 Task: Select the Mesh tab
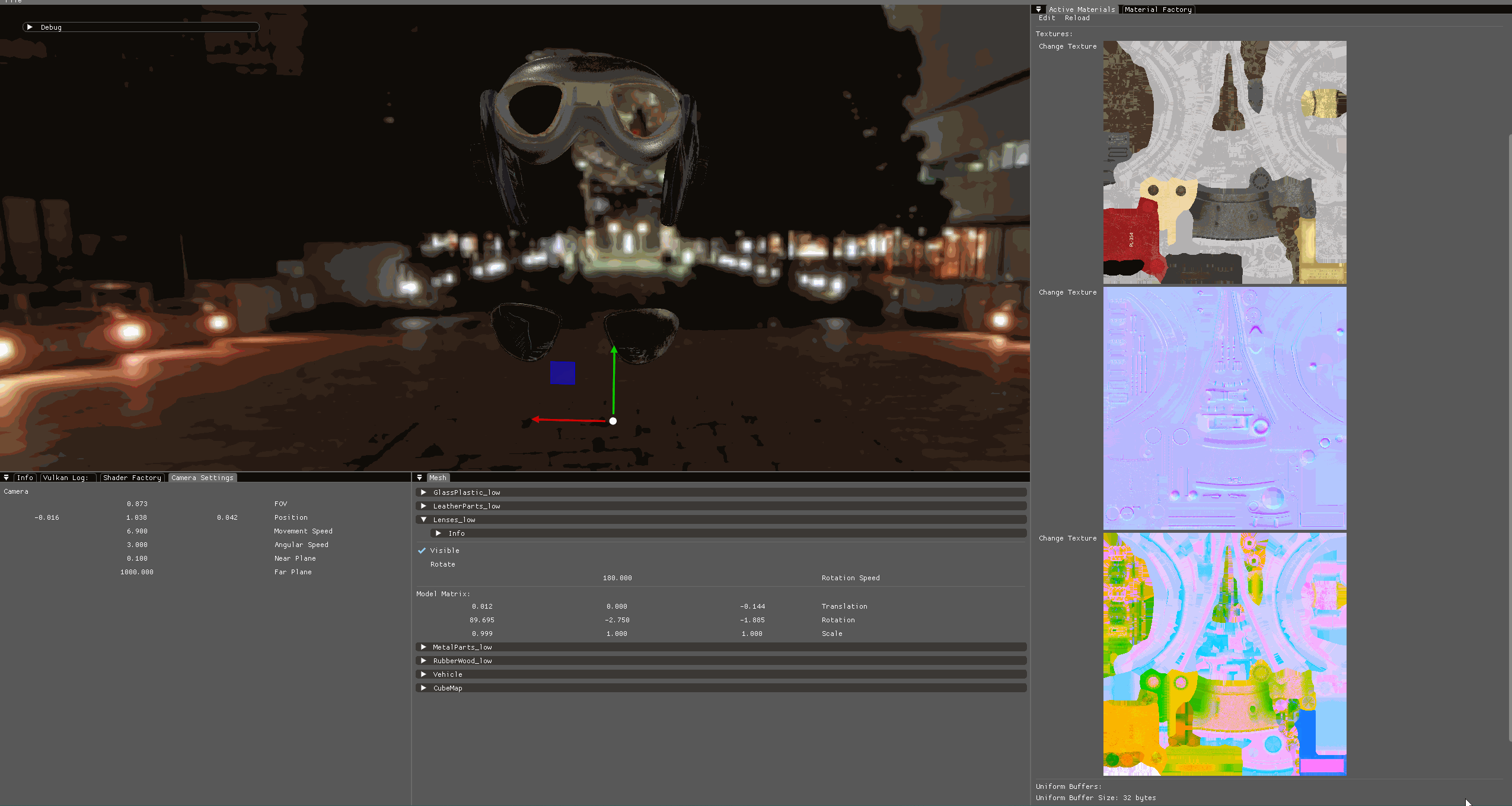click(438, 478)
